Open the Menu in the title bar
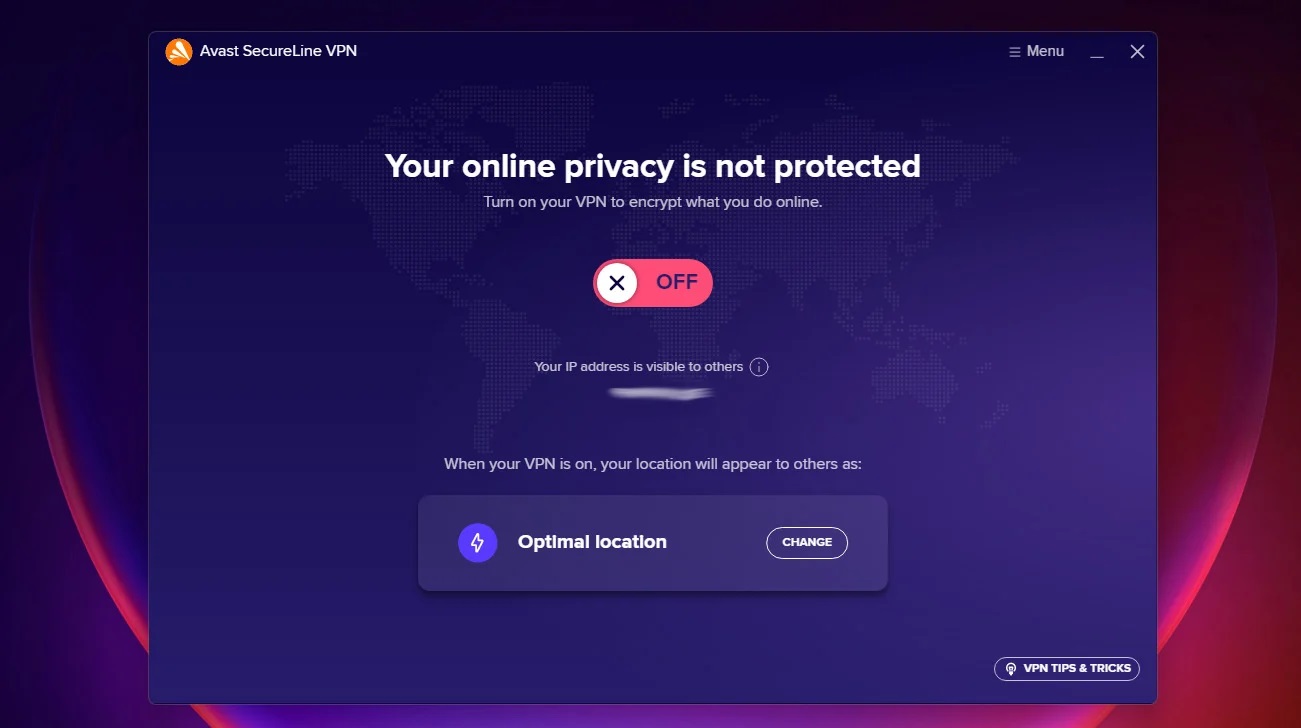 [1036, 51]
